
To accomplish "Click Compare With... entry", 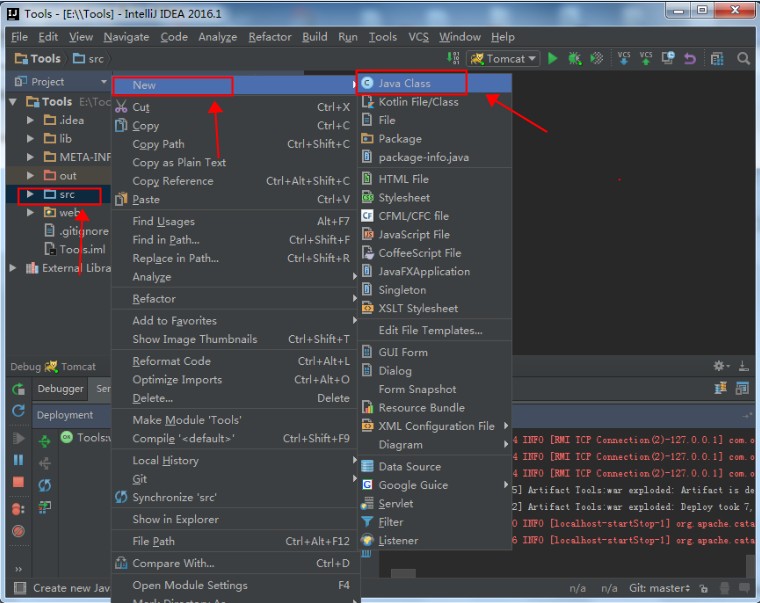I will 235,563.
